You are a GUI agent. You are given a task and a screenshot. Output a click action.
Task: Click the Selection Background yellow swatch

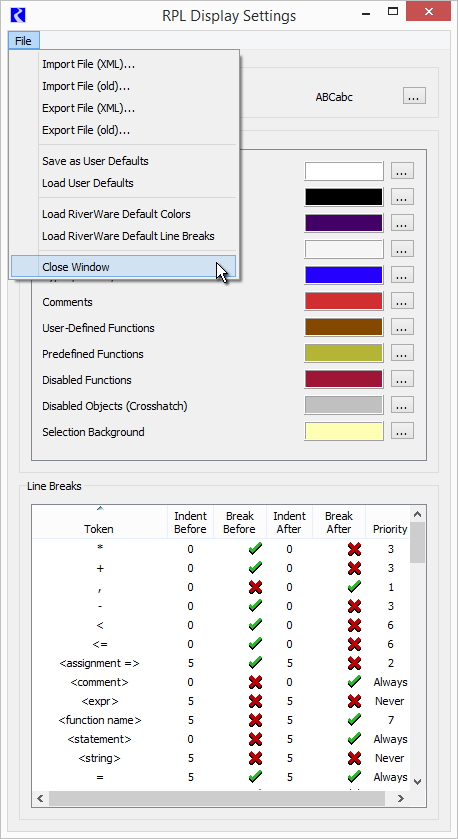tap(344, 431)
